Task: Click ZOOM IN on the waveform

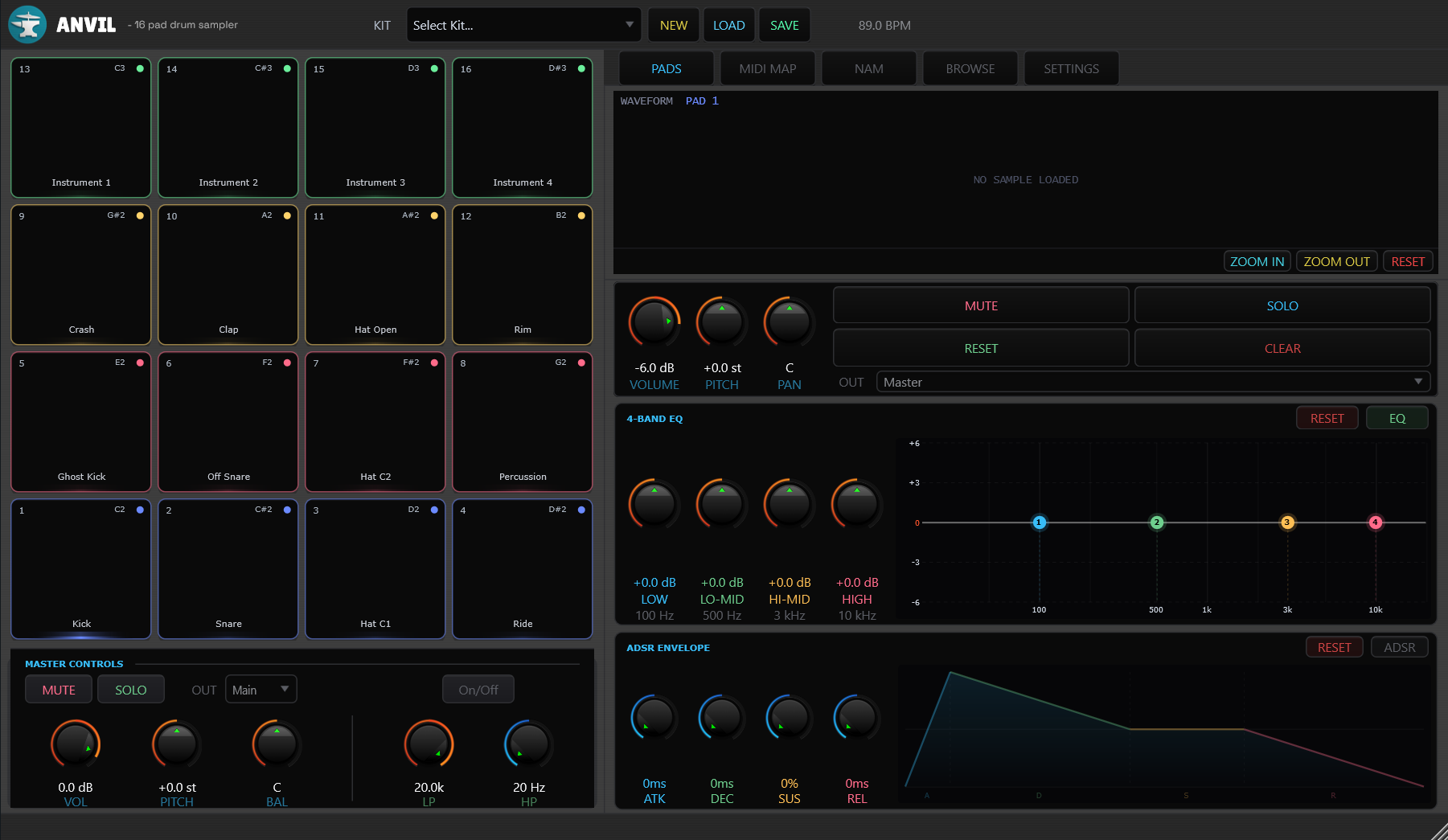Action: pos(1257,261)
